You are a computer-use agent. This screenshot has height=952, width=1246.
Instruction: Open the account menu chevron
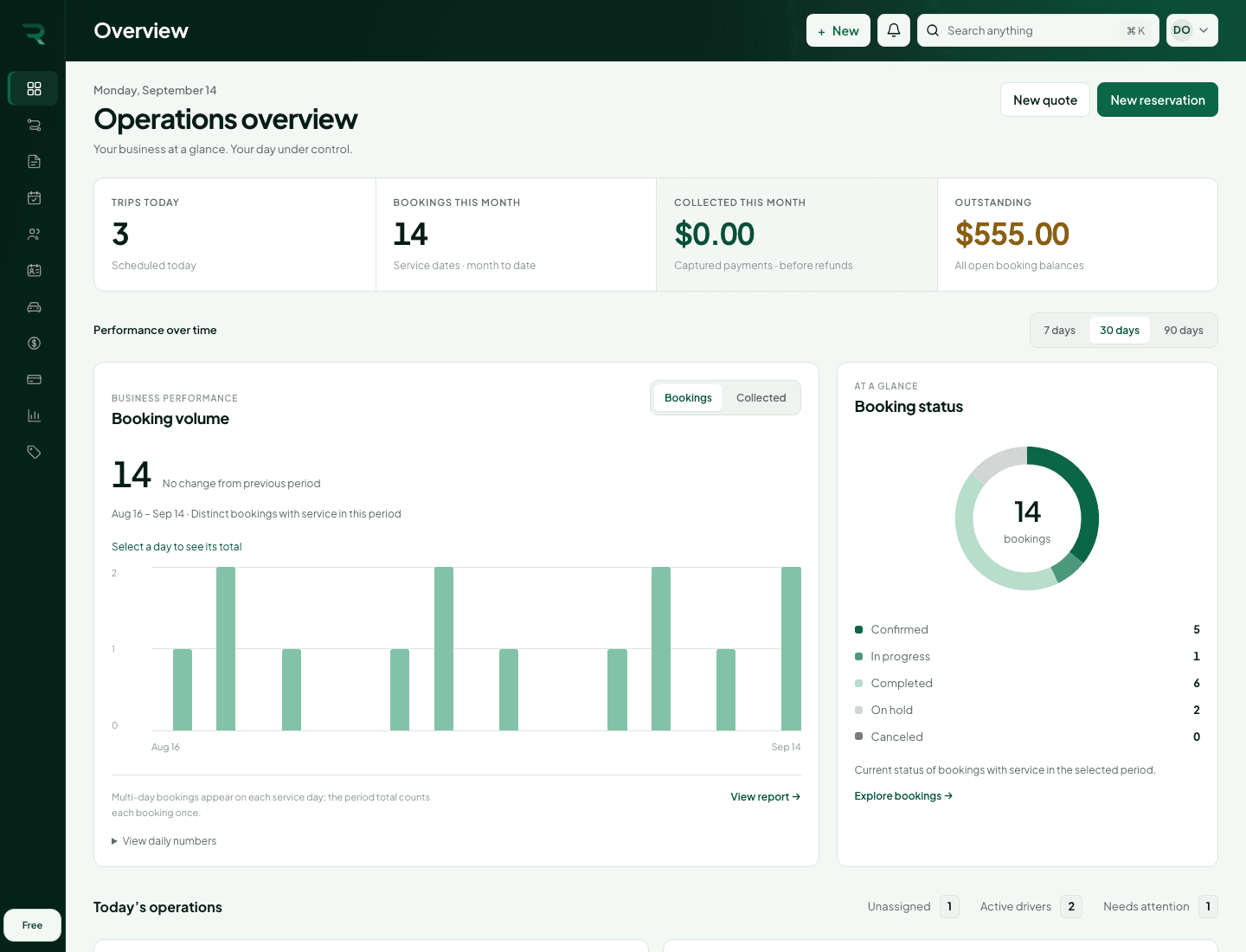[1204, 30]
